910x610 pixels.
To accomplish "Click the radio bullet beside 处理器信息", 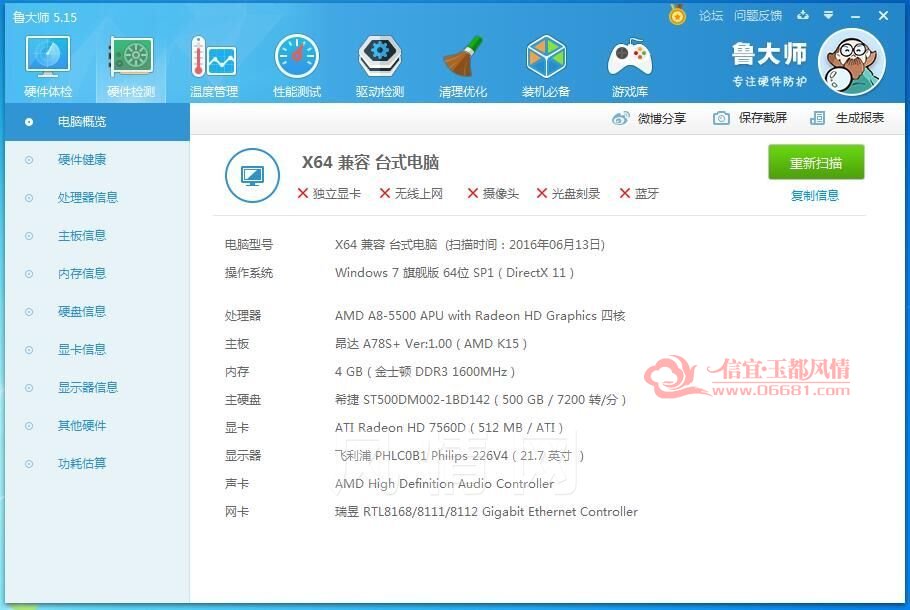I will pos(29,198).
